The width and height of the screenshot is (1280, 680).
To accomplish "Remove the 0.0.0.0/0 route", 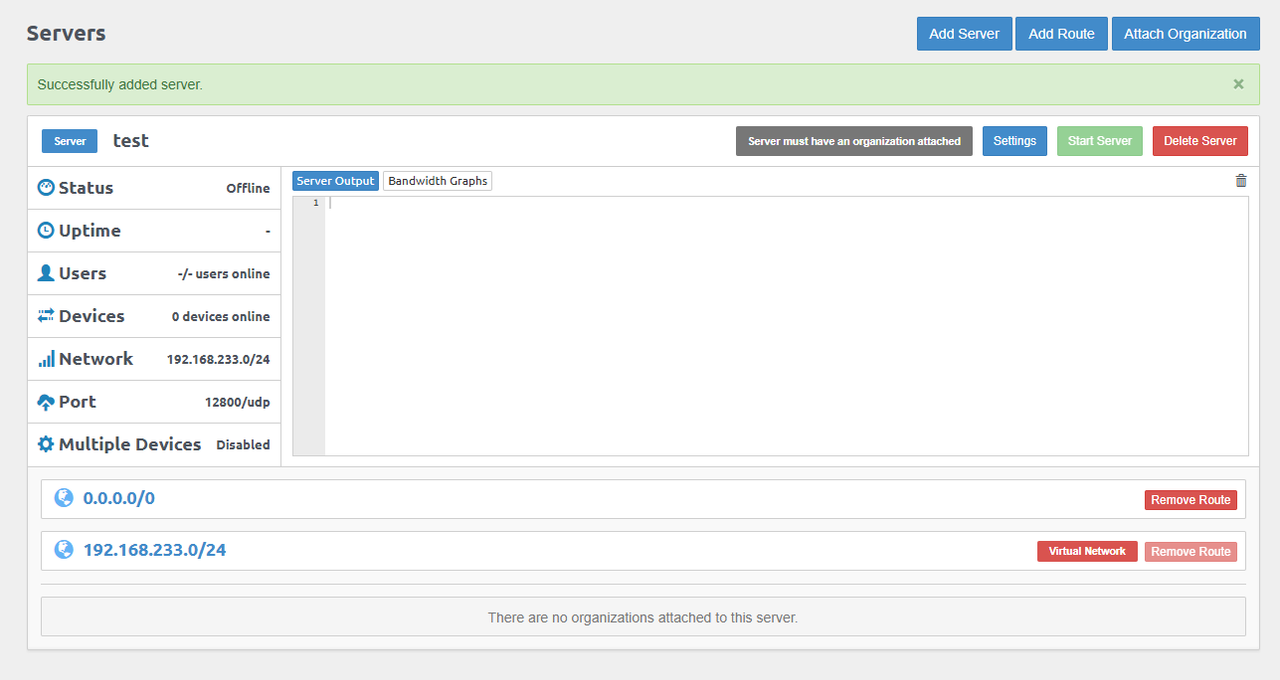I will click(x=1191, y=500).
